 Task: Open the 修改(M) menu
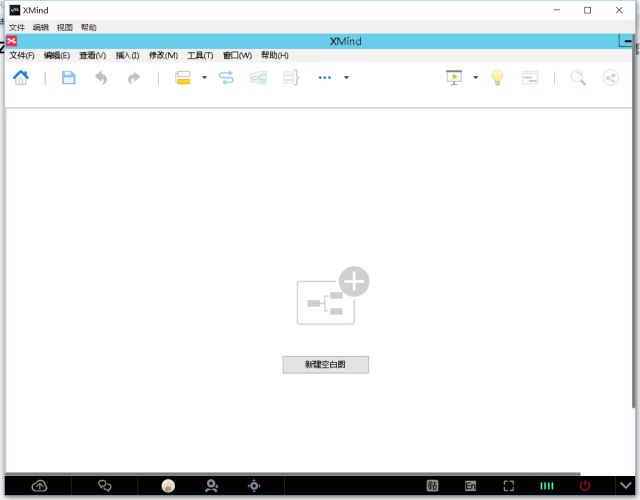pyautogui.click(x=163, y=55)
